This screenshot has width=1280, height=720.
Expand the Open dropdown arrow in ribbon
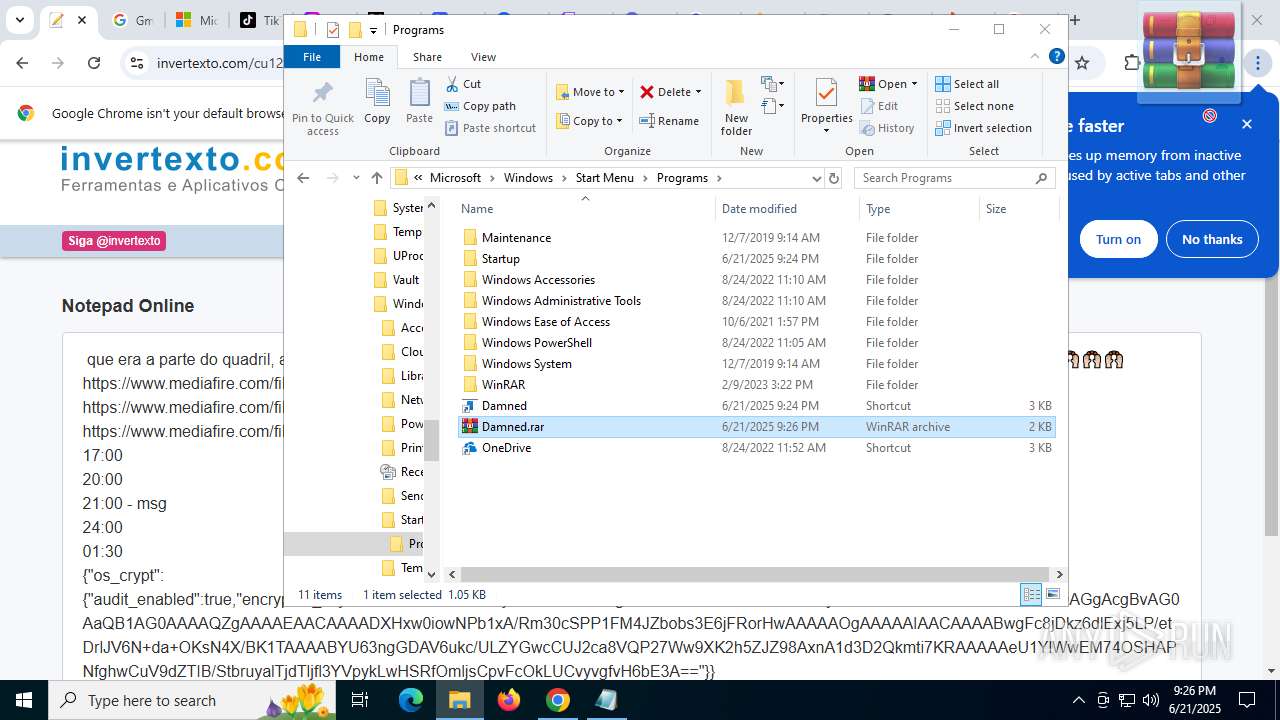[x=914, y=84]
